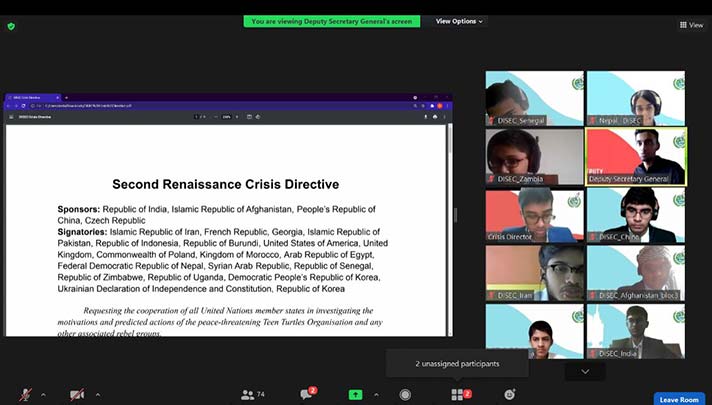Screen dimensions: 712x405
Task: Change layout with the View button
Action: click(690, 25)
